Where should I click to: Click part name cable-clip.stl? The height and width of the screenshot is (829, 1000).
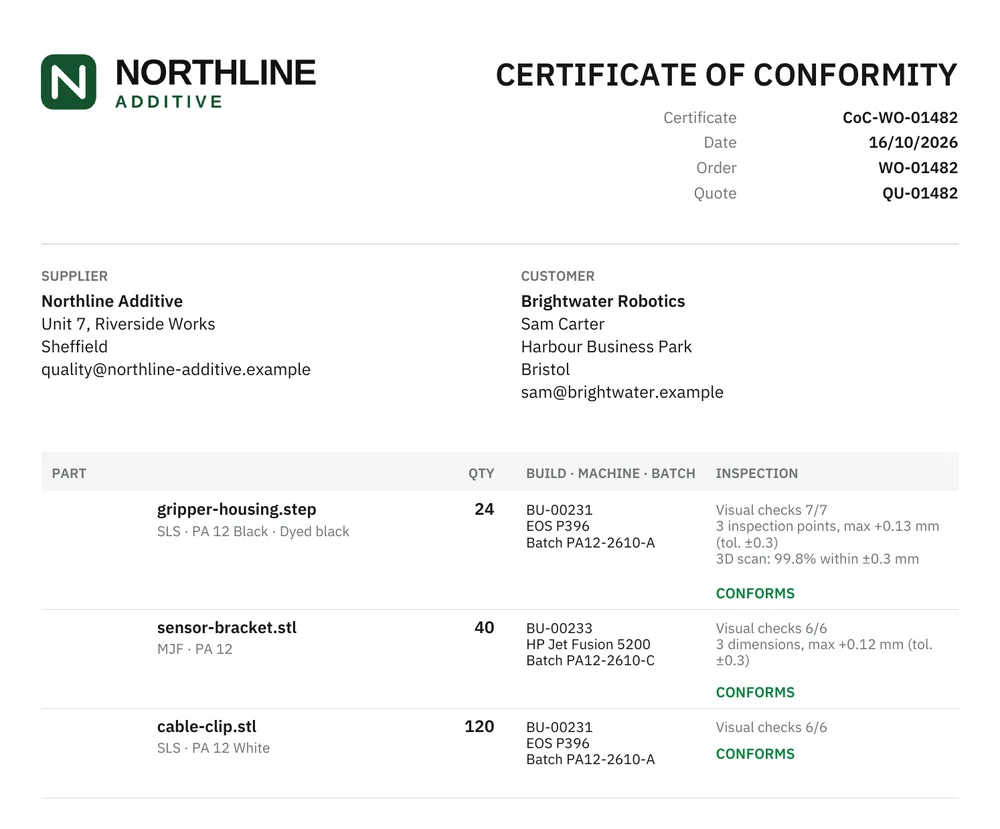(x=207, y=726)
